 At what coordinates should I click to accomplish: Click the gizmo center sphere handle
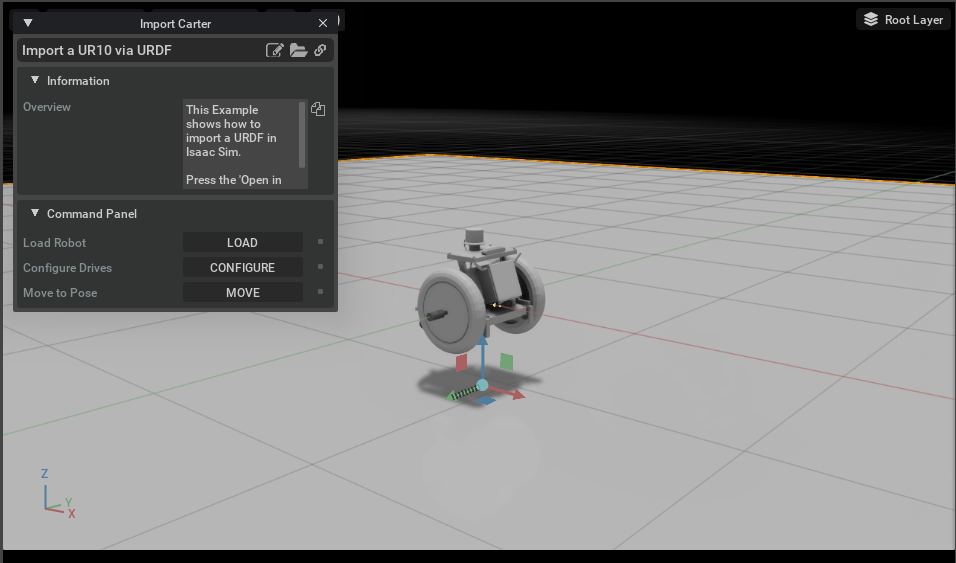(x=482, y=385)
